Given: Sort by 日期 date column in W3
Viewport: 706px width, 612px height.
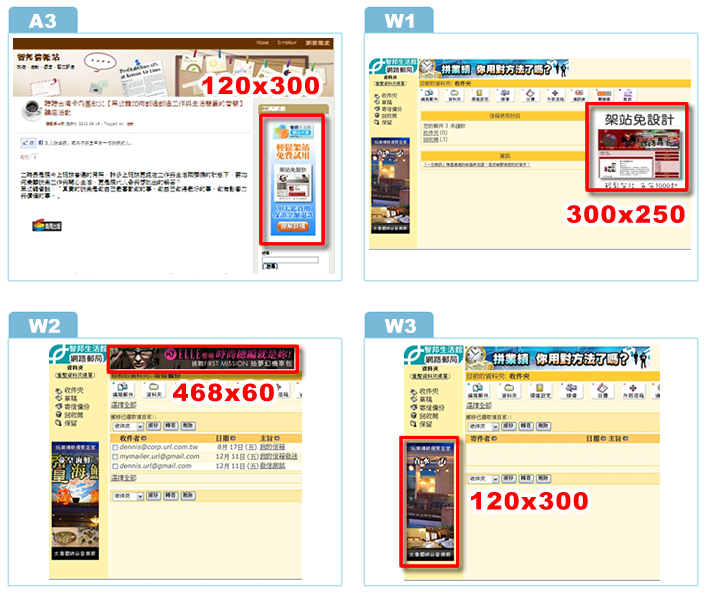Looking at the screenshot, I should click(596, 439).
